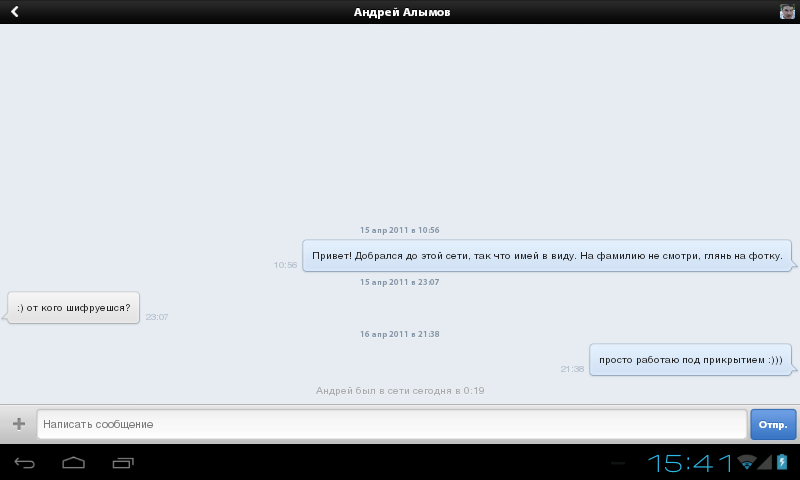Screen dimensions: 800x480
Task: Select the message просто работаю под прикрытием
Action: pyautogui.click(x=690, y=359)
